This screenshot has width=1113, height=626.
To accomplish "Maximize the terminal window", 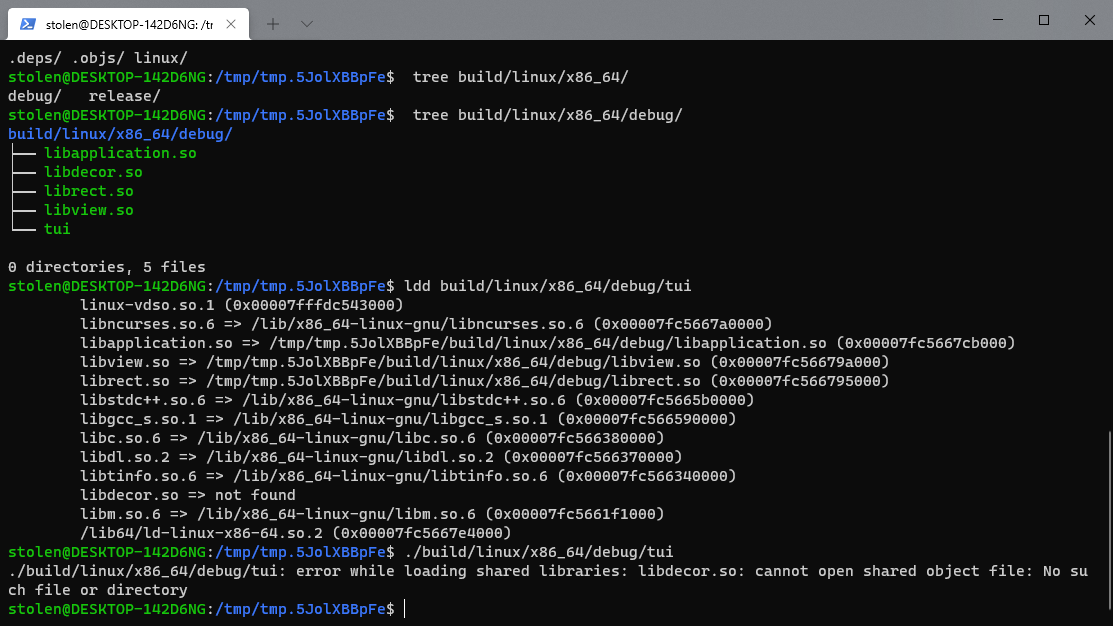I will click(x=1043, y=20).
